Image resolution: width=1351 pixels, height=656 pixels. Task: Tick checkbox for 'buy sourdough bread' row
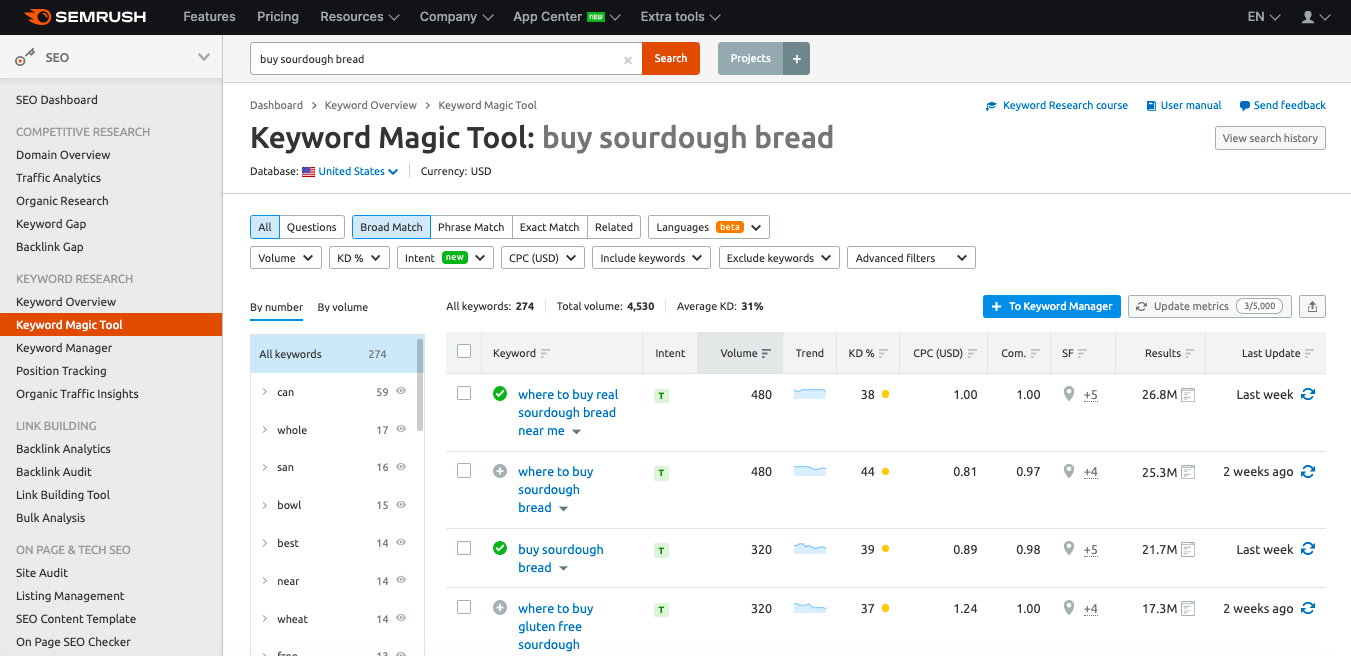[x=464, y=548]
